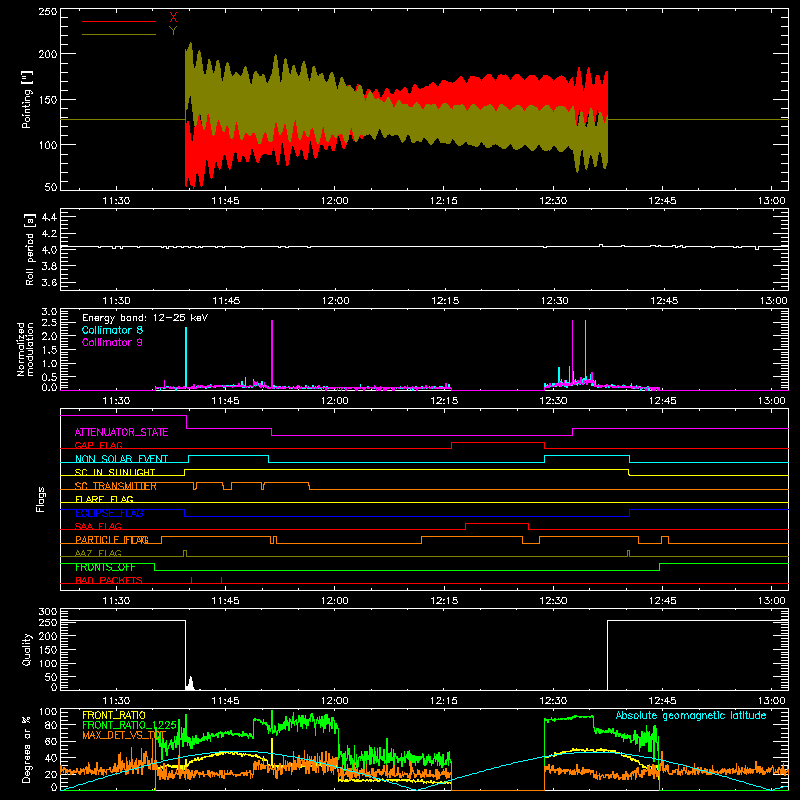800x800 pixels.
Task: Select the magenta 'Collimator 9' legend entry
Action: [112, 342]
